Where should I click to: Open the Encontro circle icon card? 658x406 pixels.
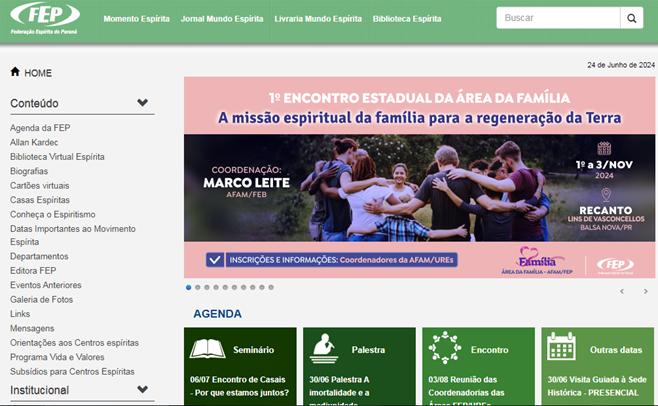coord(445,347)
